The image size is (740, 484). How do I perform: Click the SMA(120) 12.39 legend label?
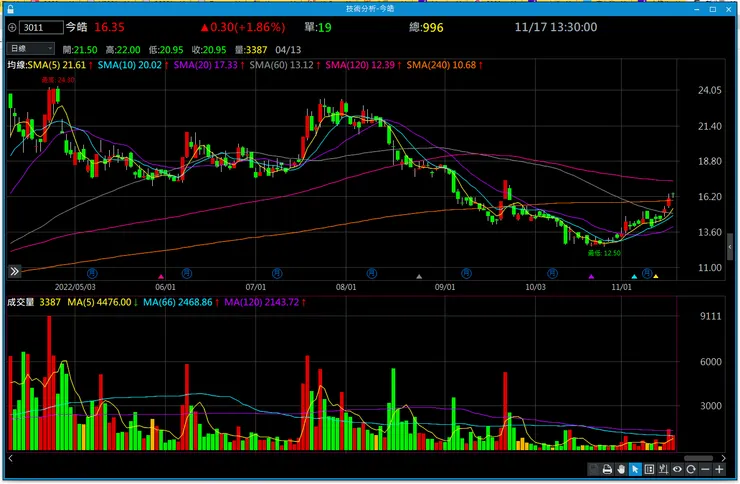pyautogui.click(x=360, y=65)
